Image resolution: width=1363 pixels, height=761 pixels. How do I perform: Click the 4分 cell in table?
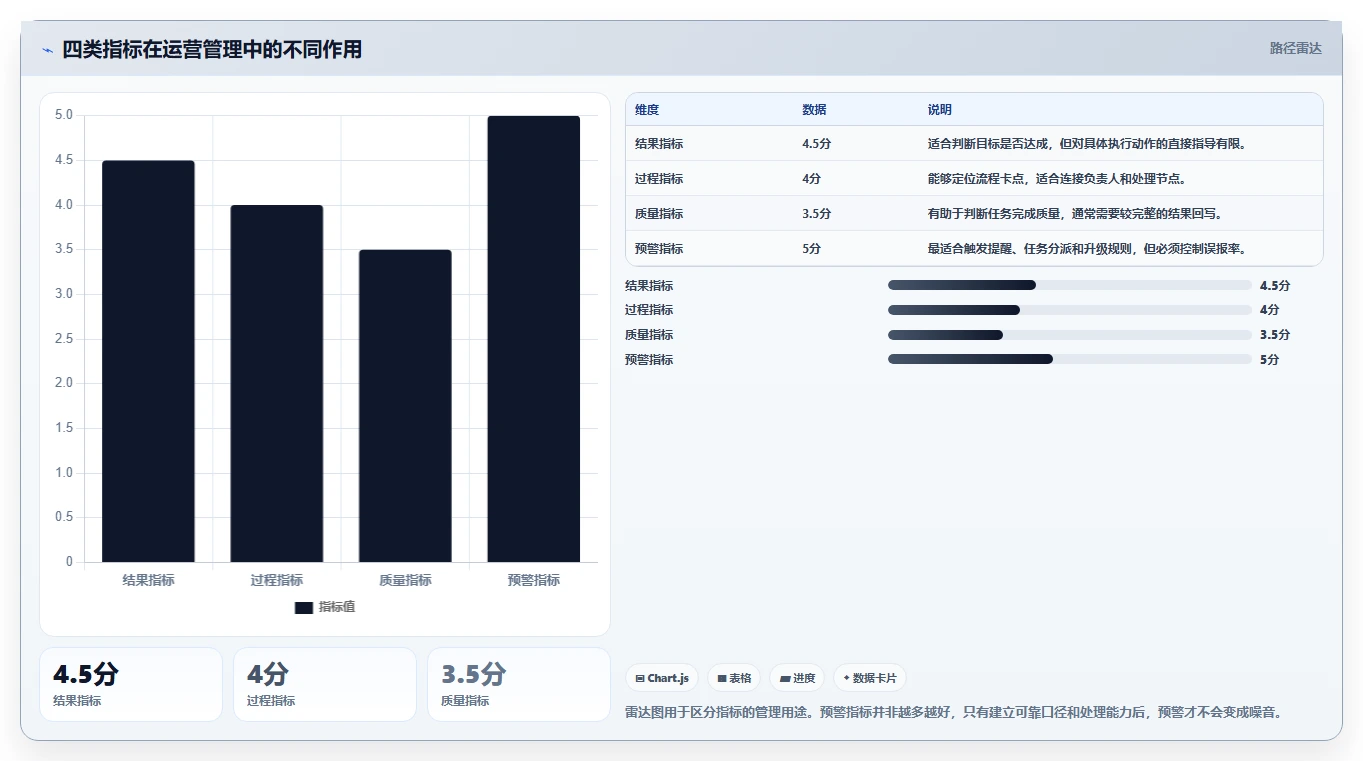click(811, 179)
